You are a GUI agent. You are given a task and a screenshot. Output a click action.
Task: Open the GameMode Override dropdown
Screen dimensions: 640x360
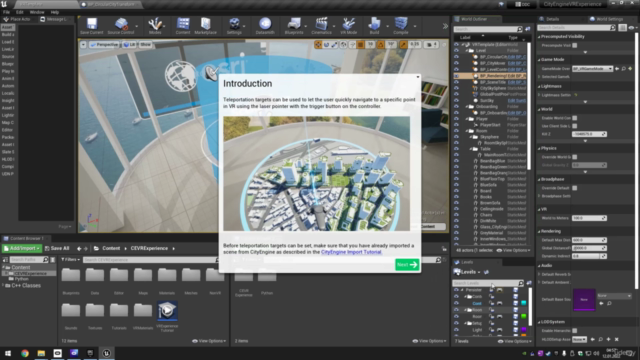pyautogui.click(x=592, y=69)
